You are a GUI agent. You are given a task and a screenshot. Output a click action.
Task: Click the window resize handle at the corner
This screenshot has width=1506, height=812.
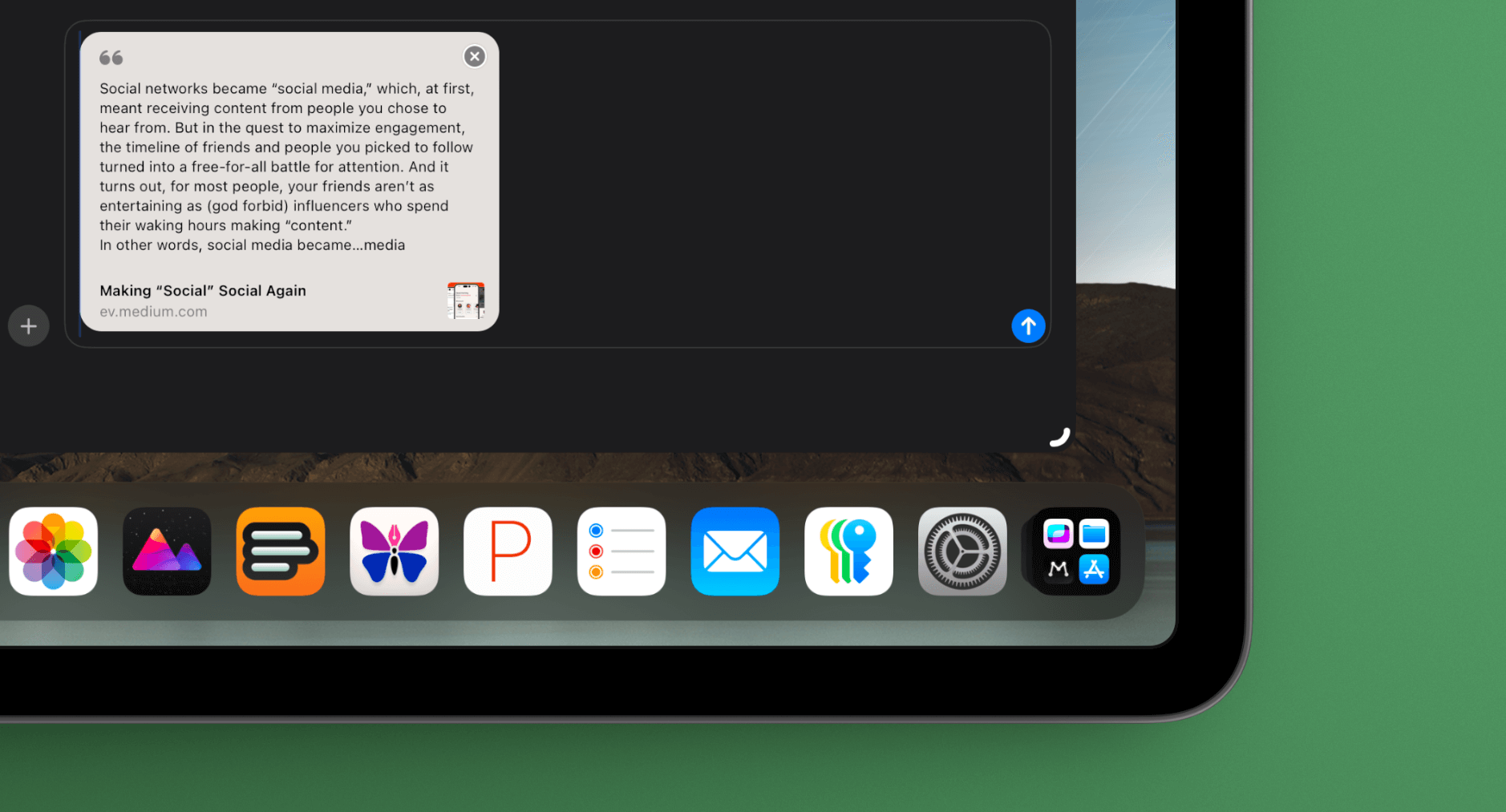click(x=1060, y=437)
